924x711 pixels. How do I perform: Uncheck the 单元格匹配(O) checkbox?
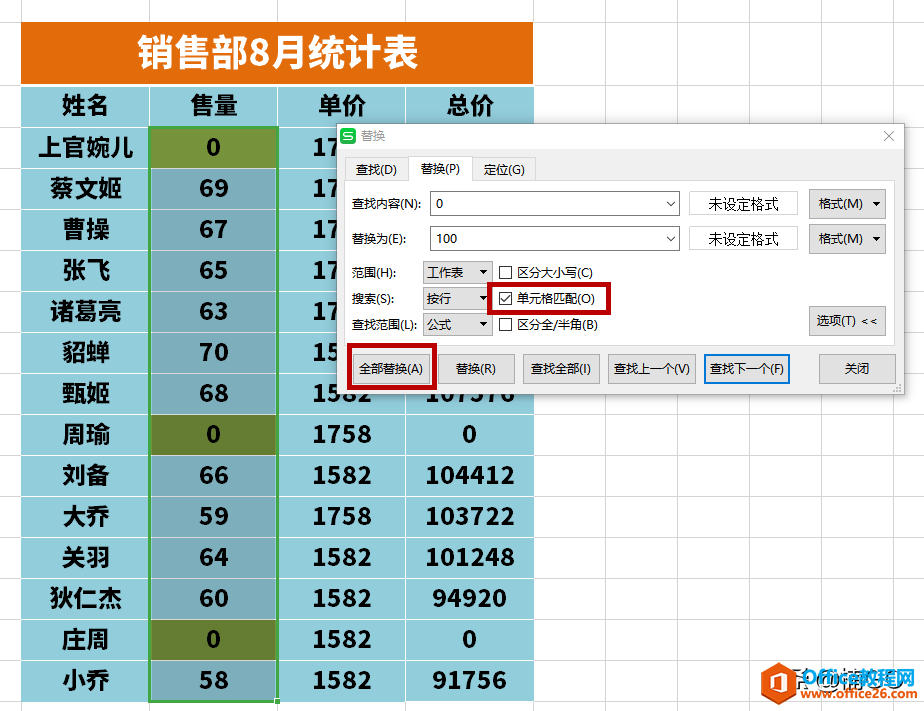click(505, 298)
